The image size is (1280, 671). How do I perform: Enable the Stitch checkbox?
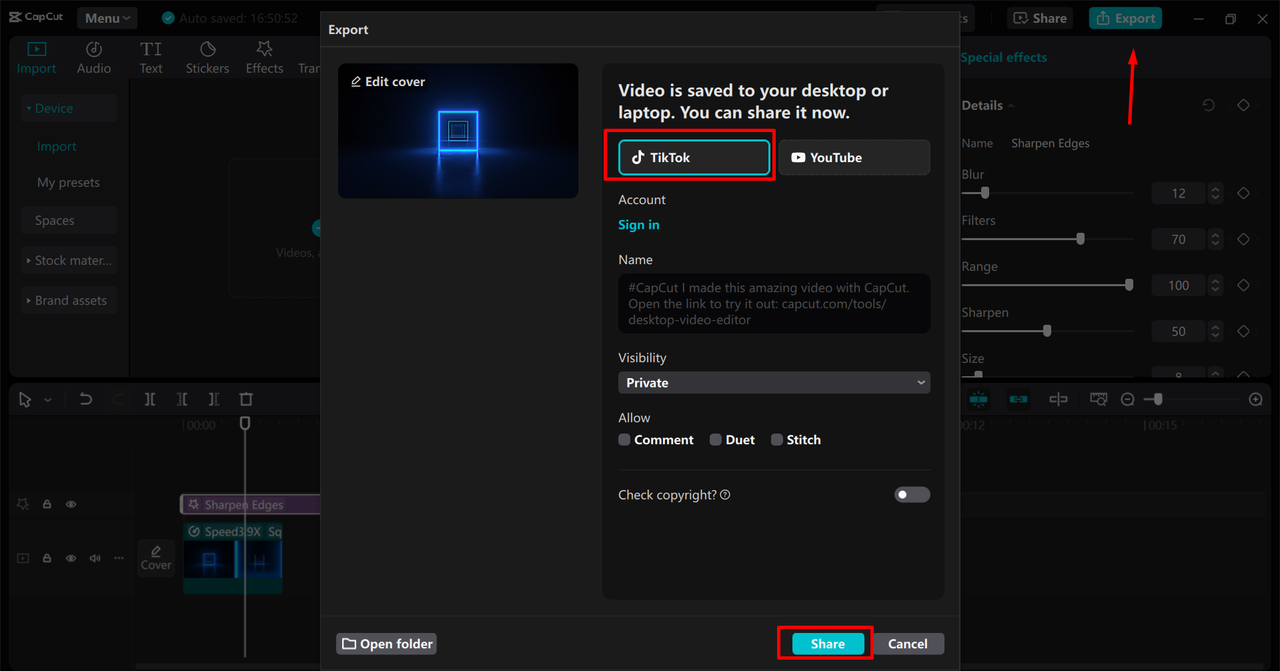[x=777, y=440]
